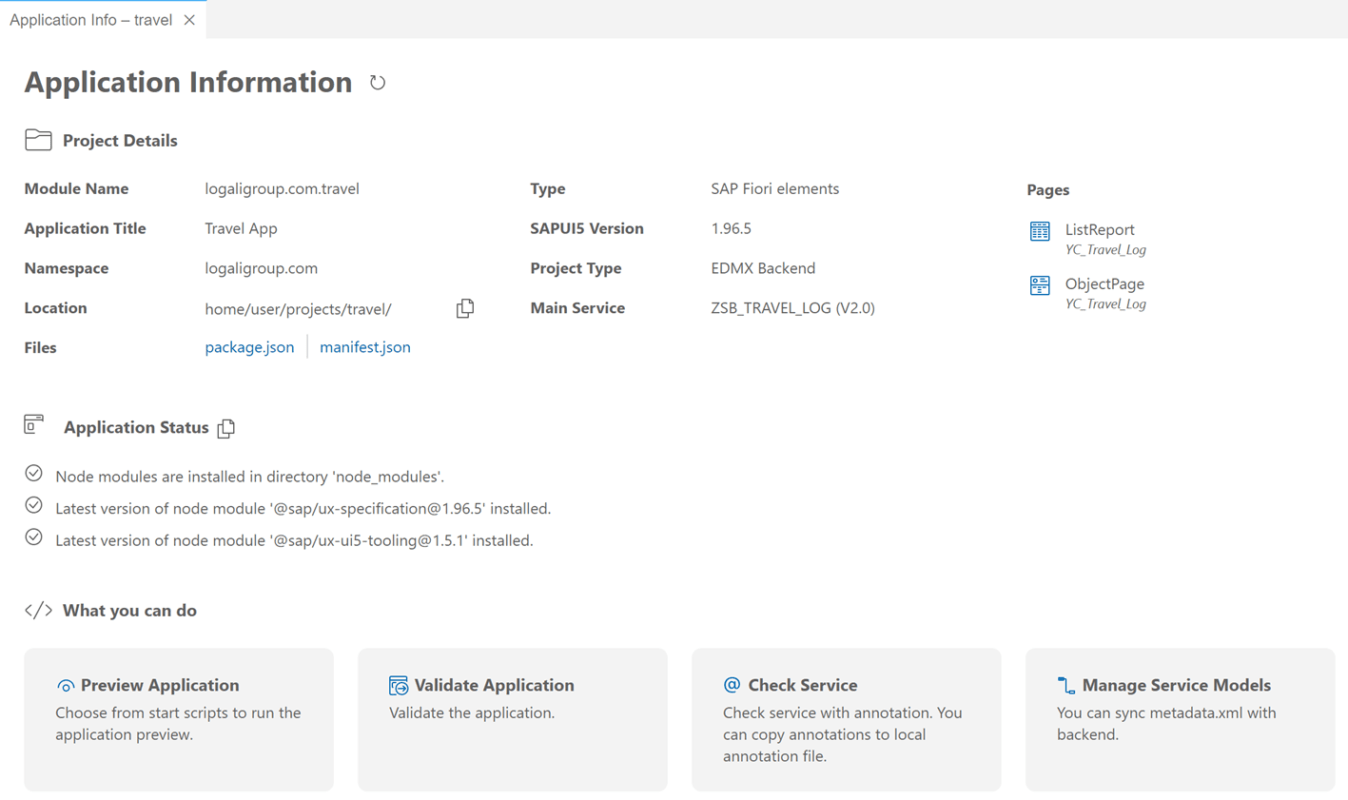
Task: Click the ListReport table icon
Action: point(1040,231)
